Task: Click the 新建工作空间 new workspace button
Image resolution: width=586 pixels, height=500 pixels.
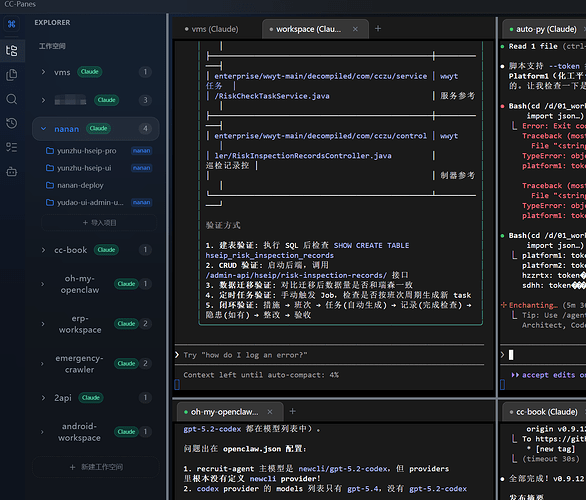Action: click(x=96, y=467)
